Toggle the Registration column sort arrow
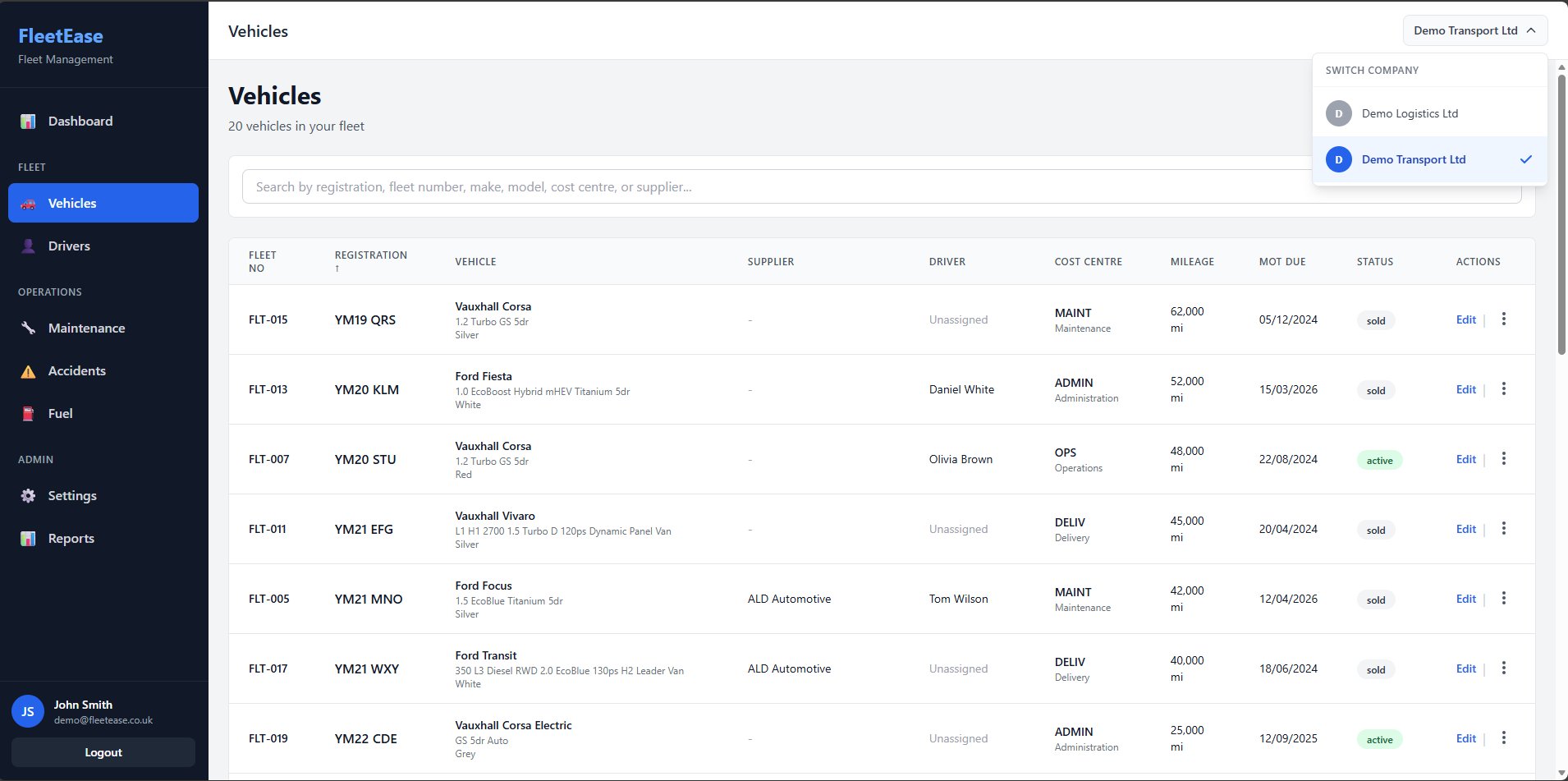The height and width of the screenshot is (781, 1568). click(336, 267)
